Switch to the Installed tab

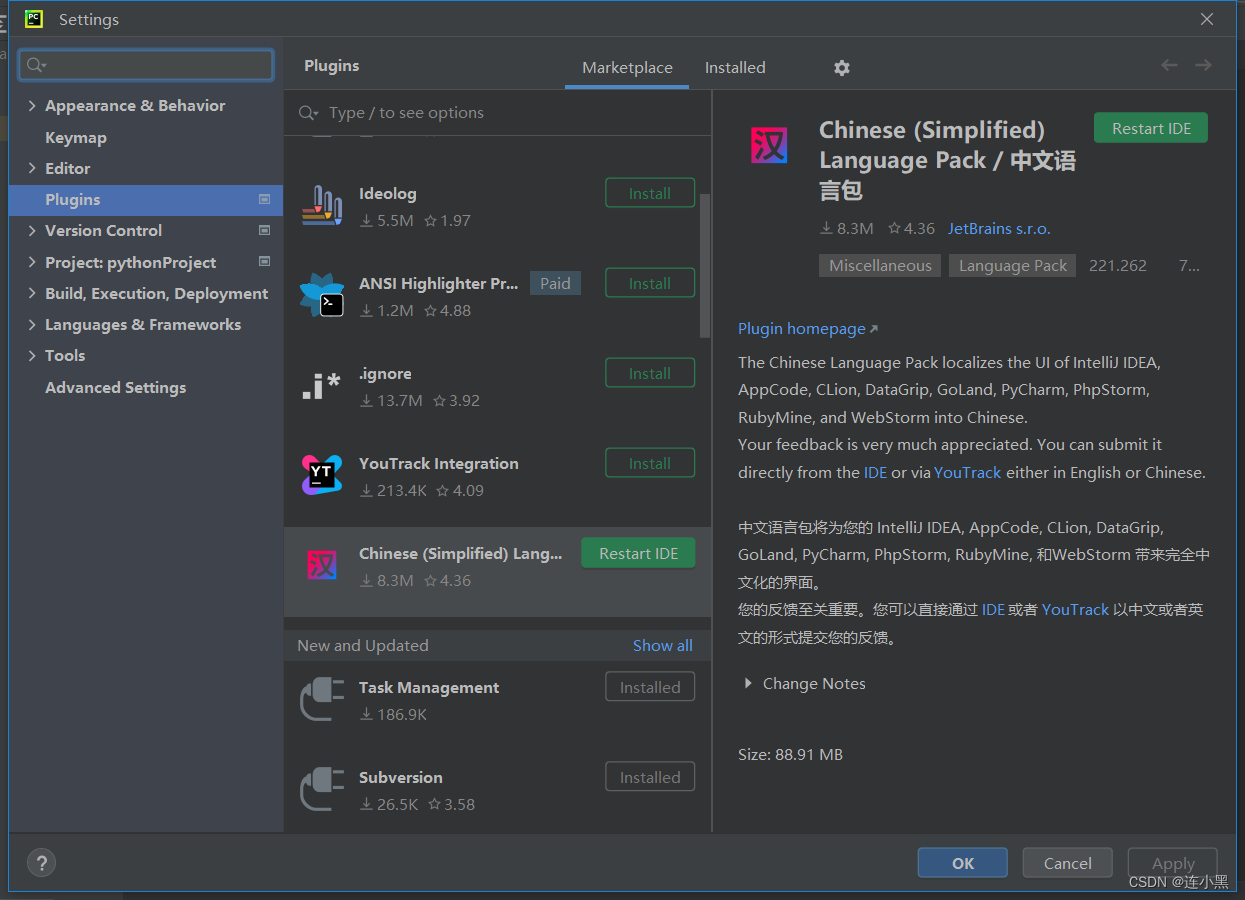click(x=735, y=68)
